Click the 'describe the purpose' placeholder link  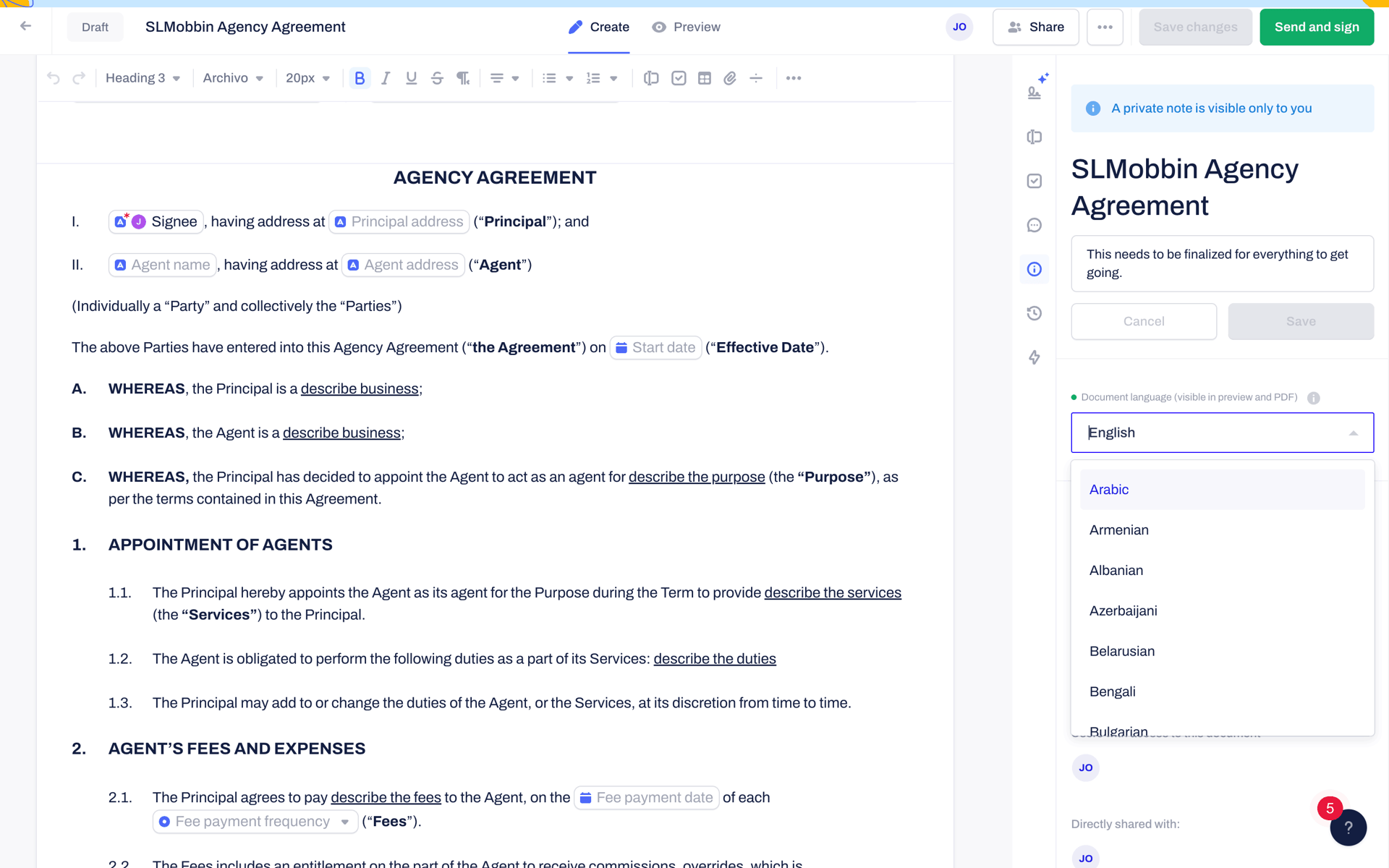697,477
